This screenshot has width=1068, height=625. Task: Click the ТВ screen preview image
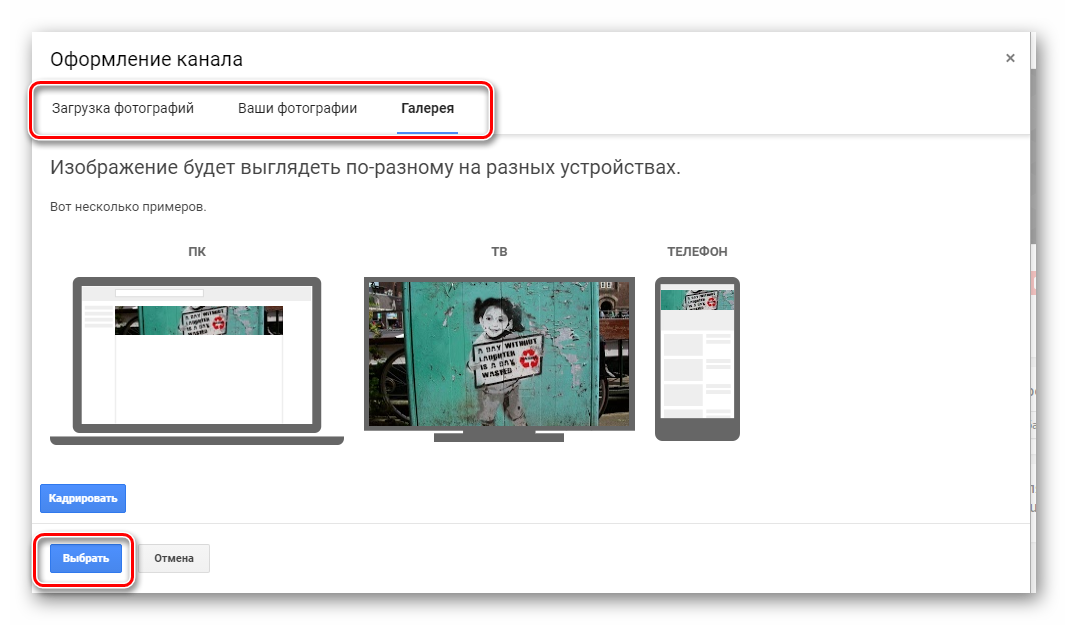(x=499, y=359)
